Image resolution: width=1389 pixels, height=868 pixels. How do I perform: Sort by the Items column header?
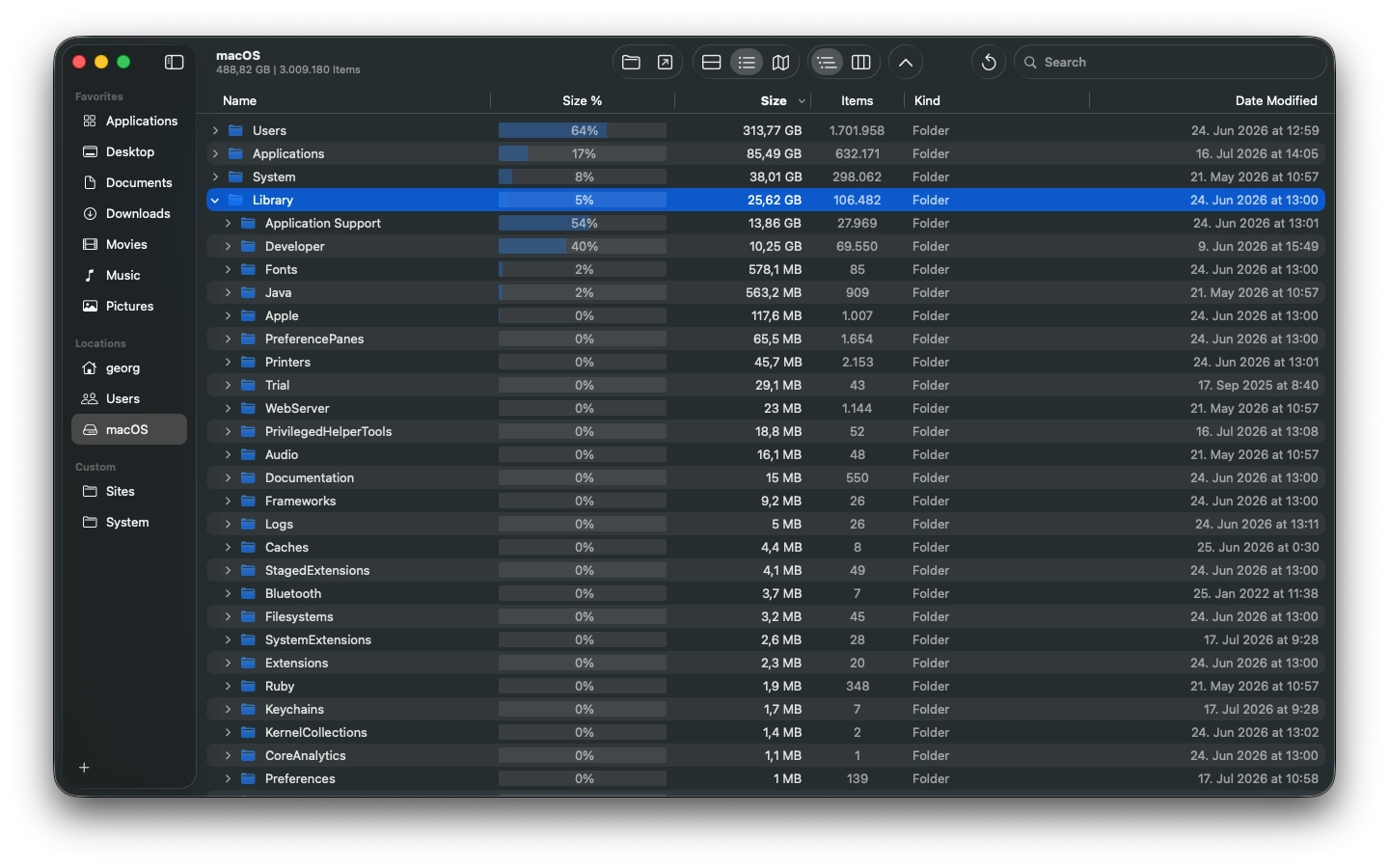[x=857, y=100]
